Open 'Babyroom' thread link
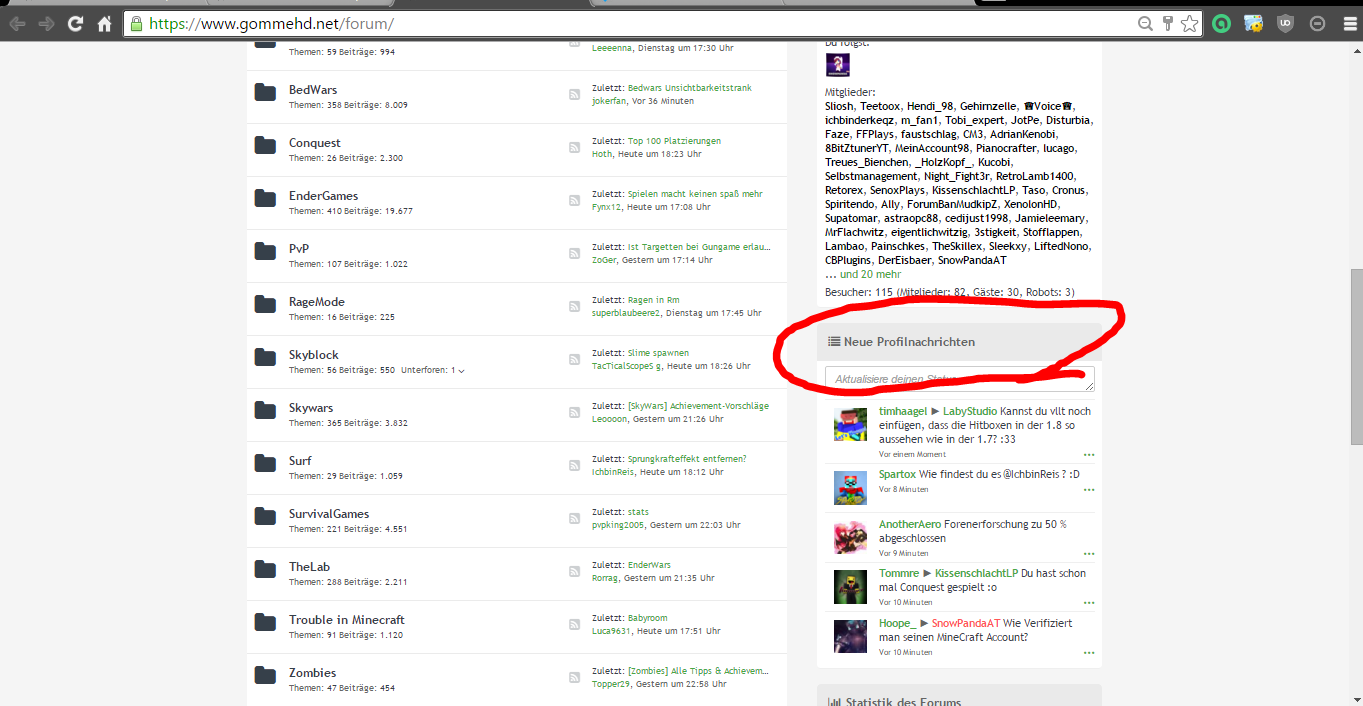This screenshot has width=1363, height=706. click(x=648, y=618)
